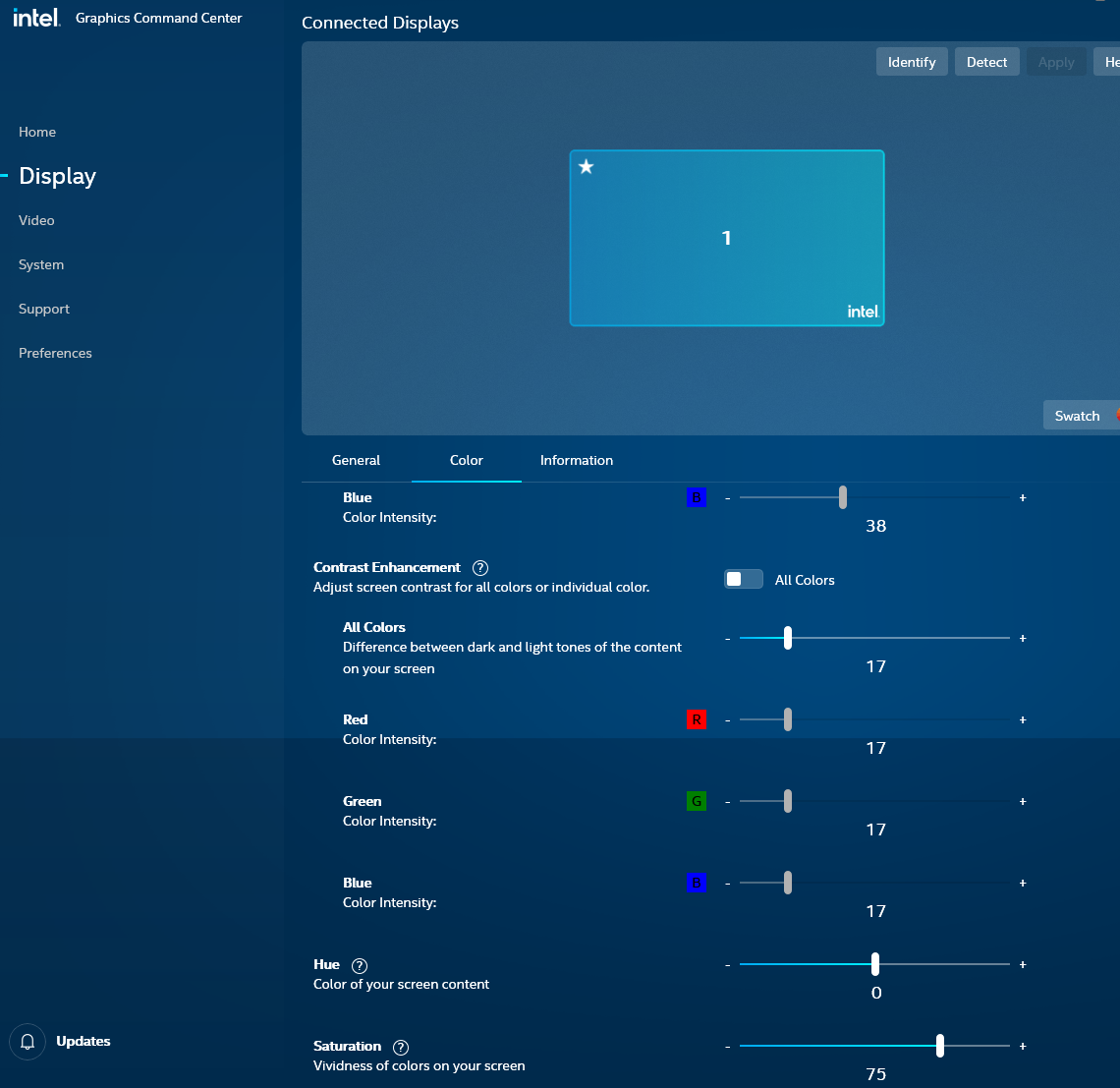
Task: Switch to the General tab
Action: [x=356, y=460]
